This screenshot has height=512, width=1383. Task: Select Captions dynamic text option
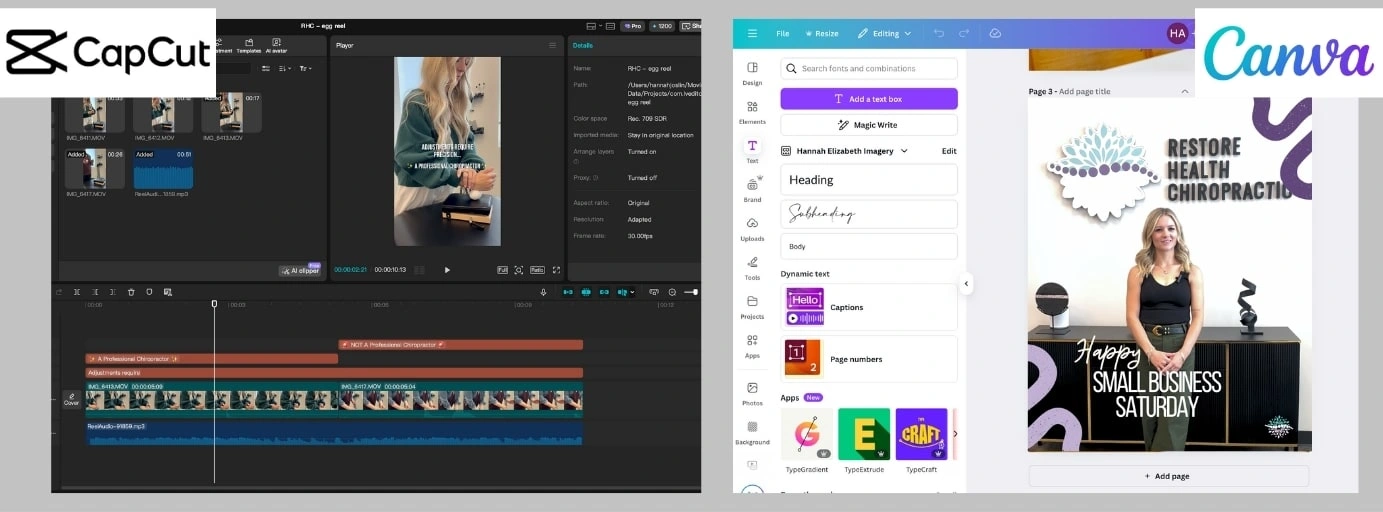pos(869,307)
